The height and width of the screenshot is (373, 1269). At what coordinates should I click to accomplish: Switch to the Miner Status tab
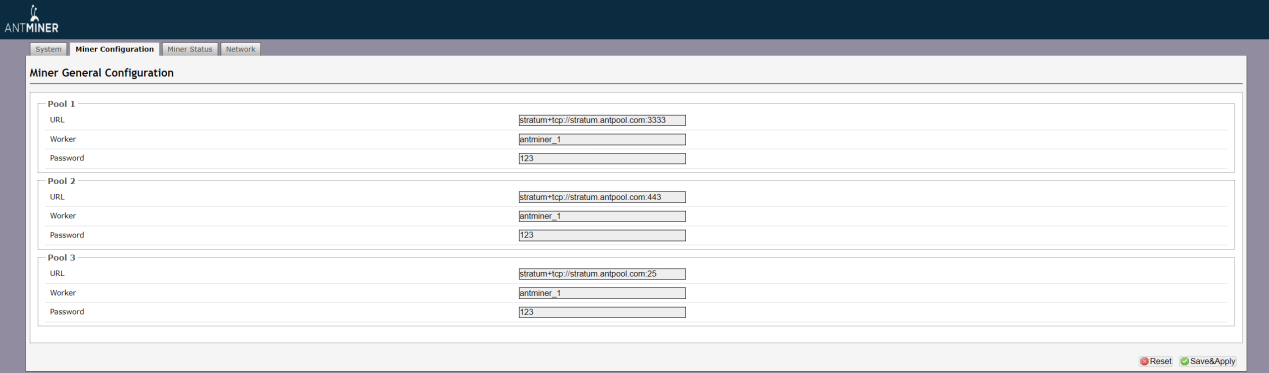pos(190,49)
